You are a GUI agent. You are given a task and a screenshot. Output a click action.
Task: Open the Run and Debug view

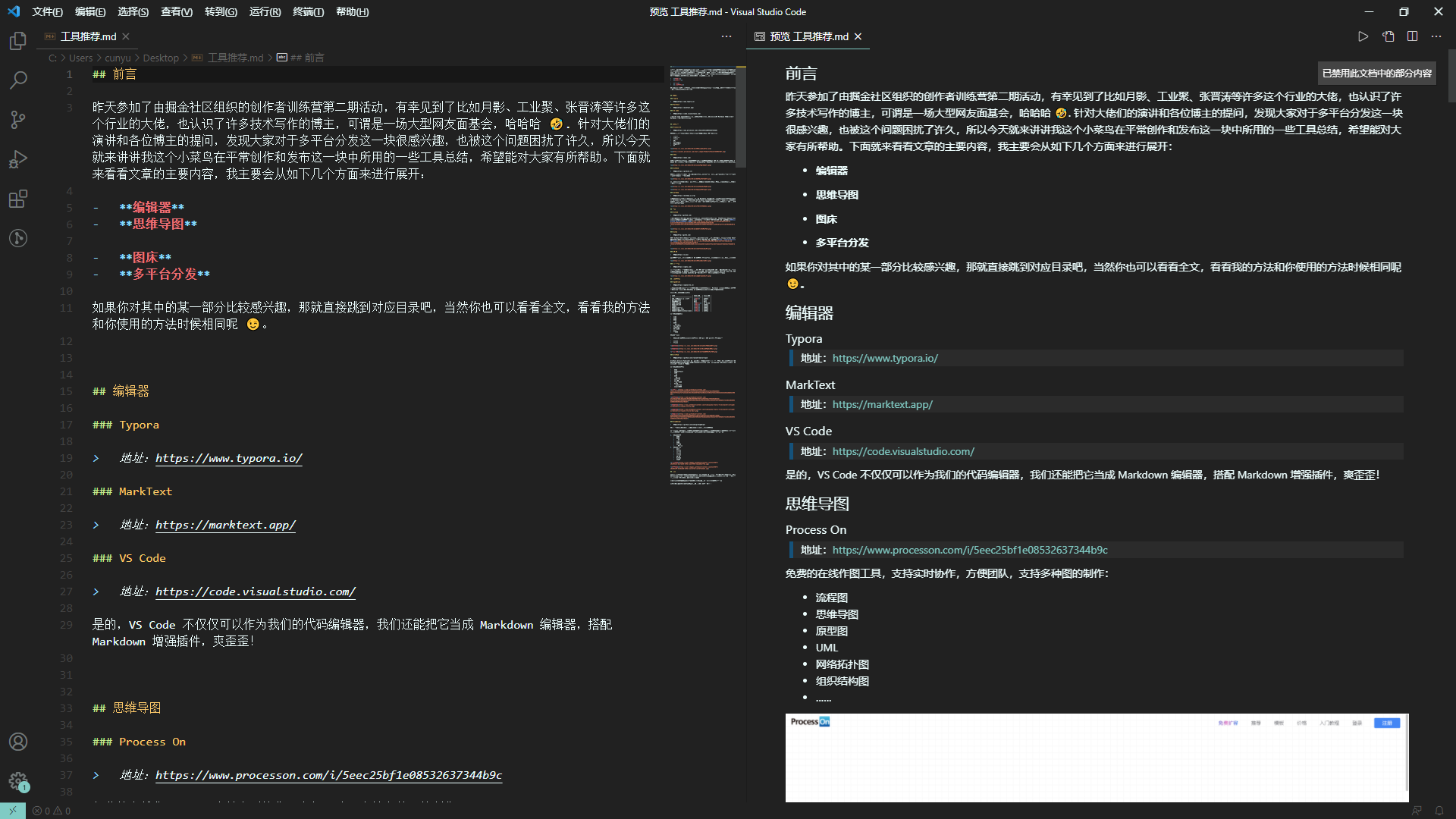click(18, 159)
